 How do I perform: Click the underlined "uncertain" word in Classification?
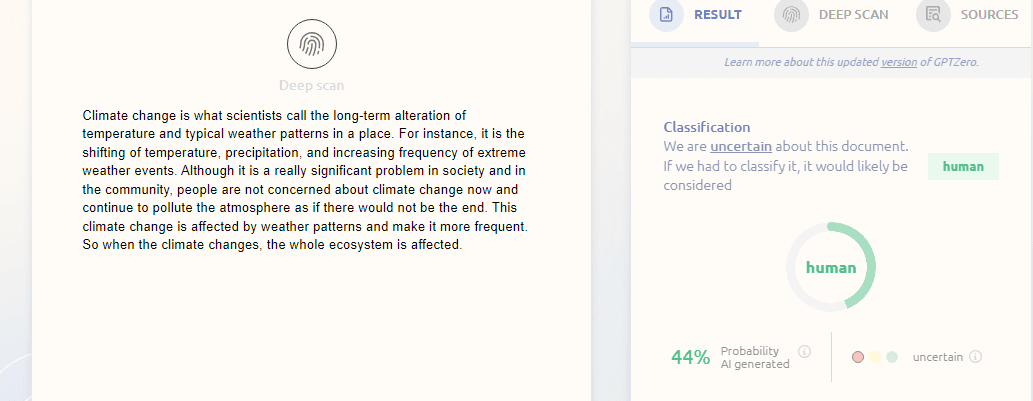click(742, 146)
